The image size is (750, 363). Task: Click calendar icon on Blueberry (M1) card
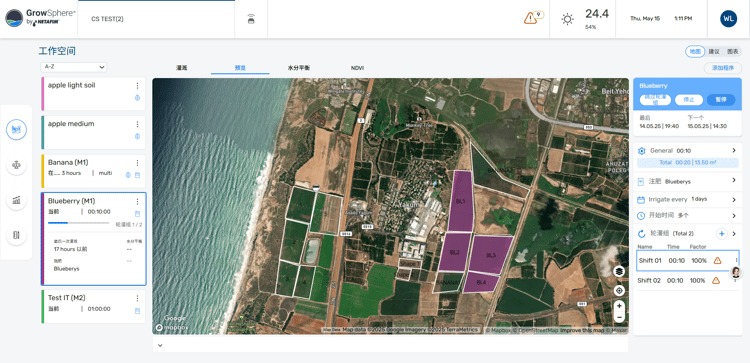[x=137, y=213]
